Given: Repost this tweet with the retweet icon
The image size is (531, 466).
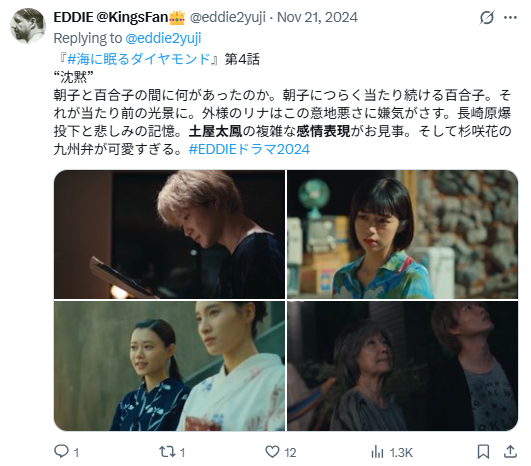Looking at the screenshot, I should coord(167,451).
